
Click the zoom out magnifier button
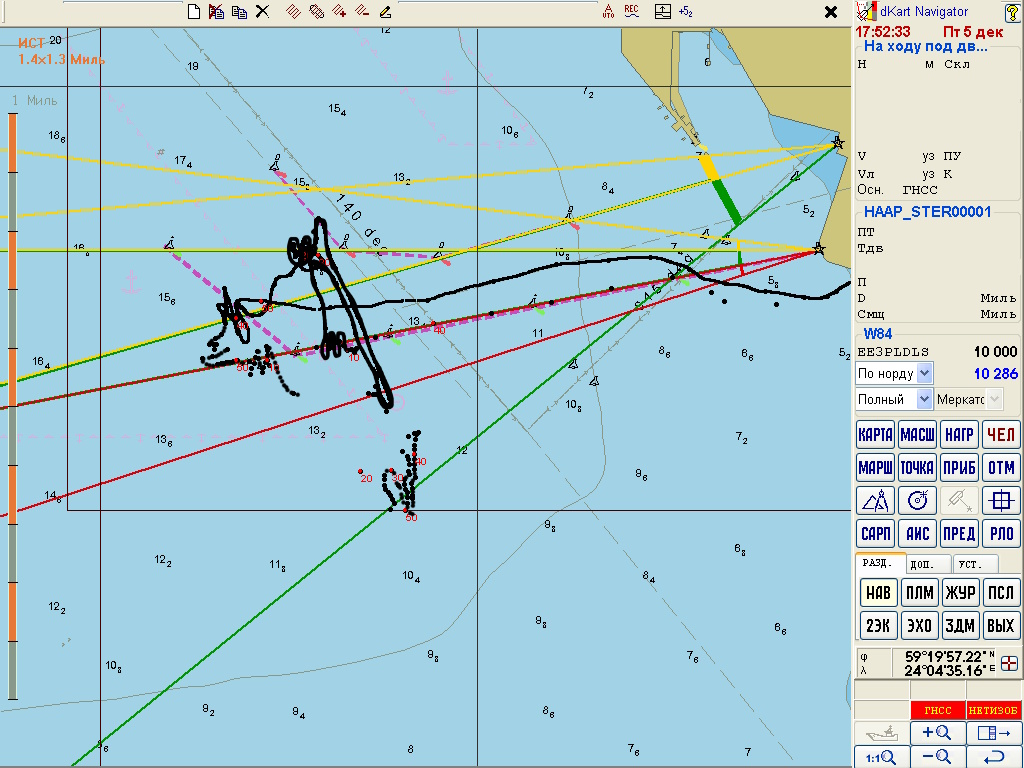point(936,757)
